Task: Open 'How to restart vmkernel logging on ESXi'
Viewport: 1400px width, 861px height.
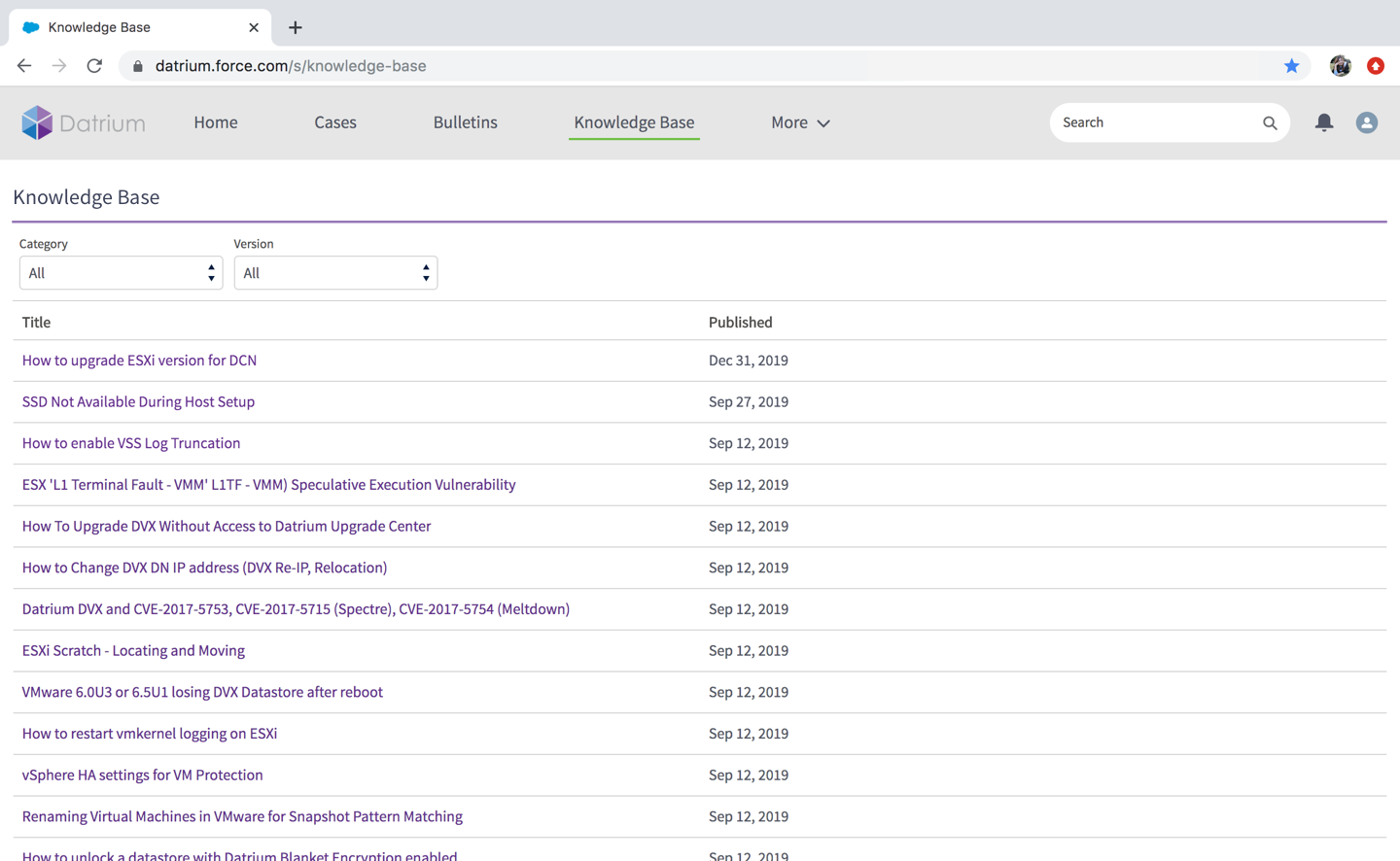Action: [x=150, y=734]
